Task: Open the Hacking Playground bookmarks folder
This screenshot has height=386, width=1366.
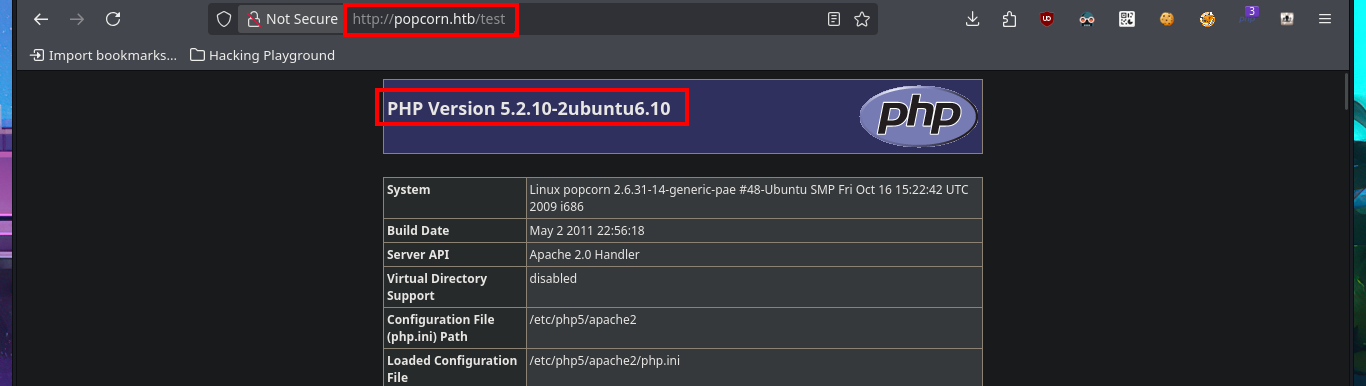Action: 262,55
